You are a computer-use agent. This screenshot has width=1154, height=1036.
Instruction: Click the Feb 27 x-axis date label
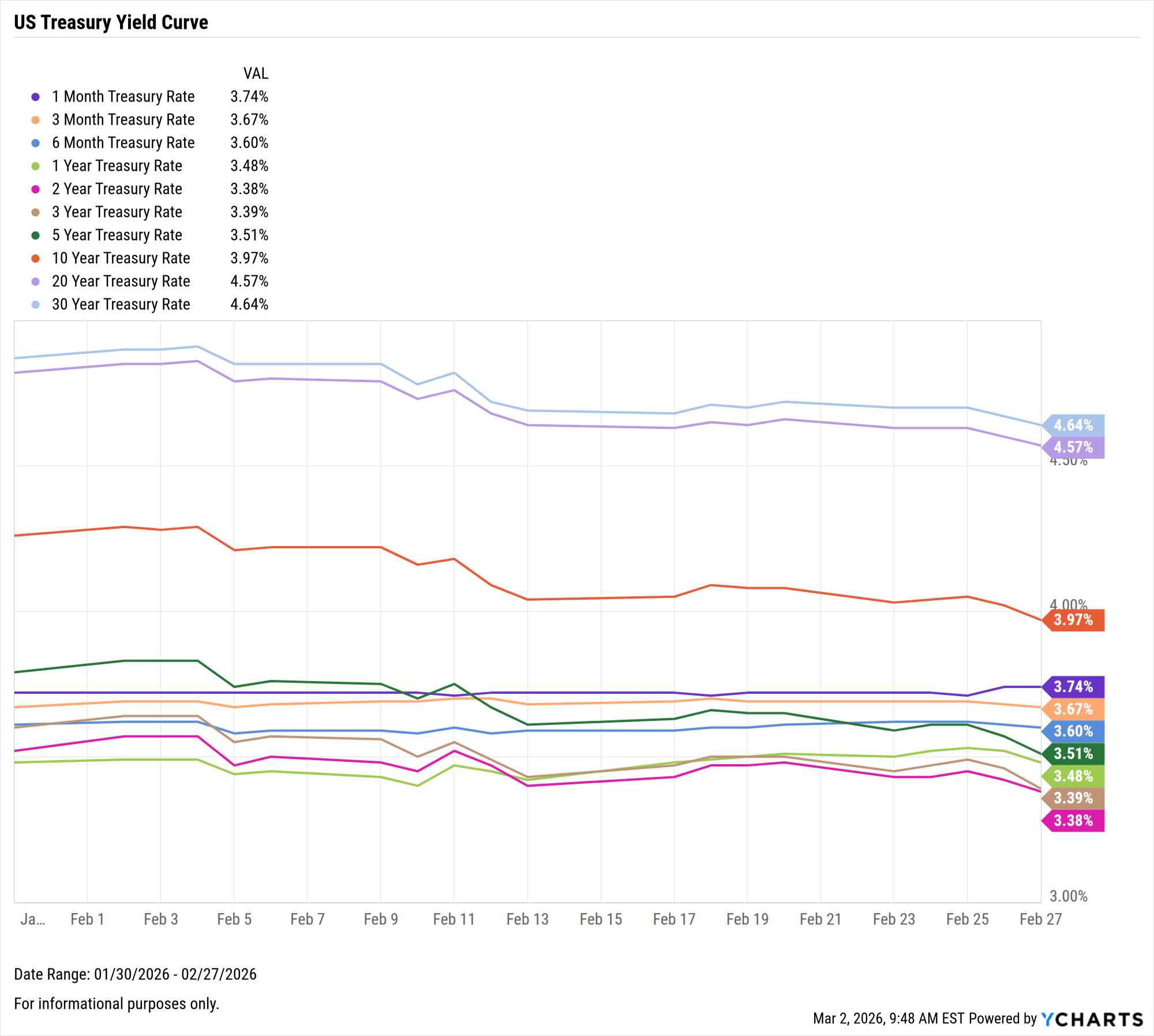point(1040,919)
